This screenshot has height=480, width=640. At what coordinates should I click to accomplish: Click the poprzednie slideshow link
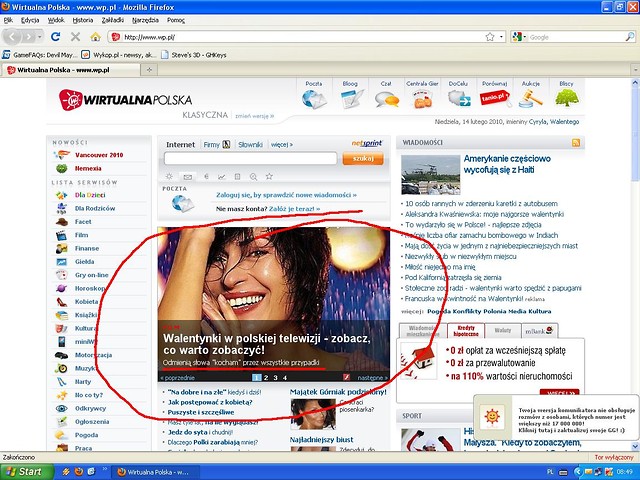178,378
